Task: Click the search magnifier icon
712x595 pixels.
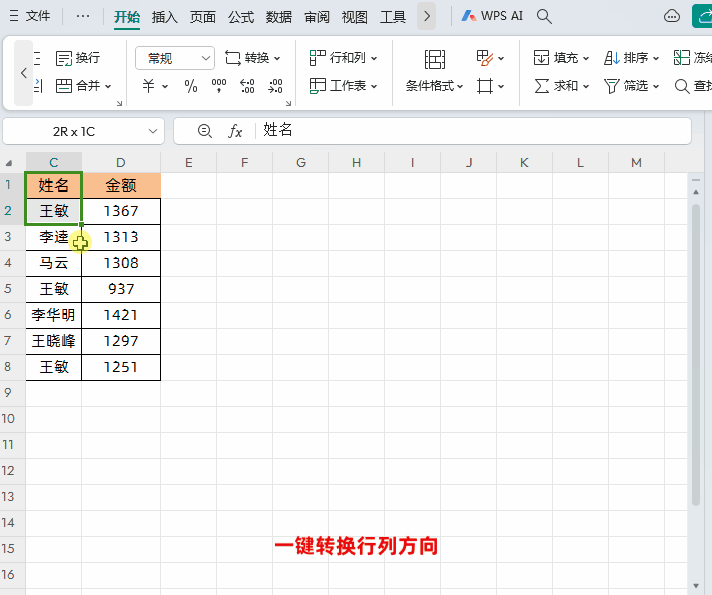Action: click(x=544, y=16)
